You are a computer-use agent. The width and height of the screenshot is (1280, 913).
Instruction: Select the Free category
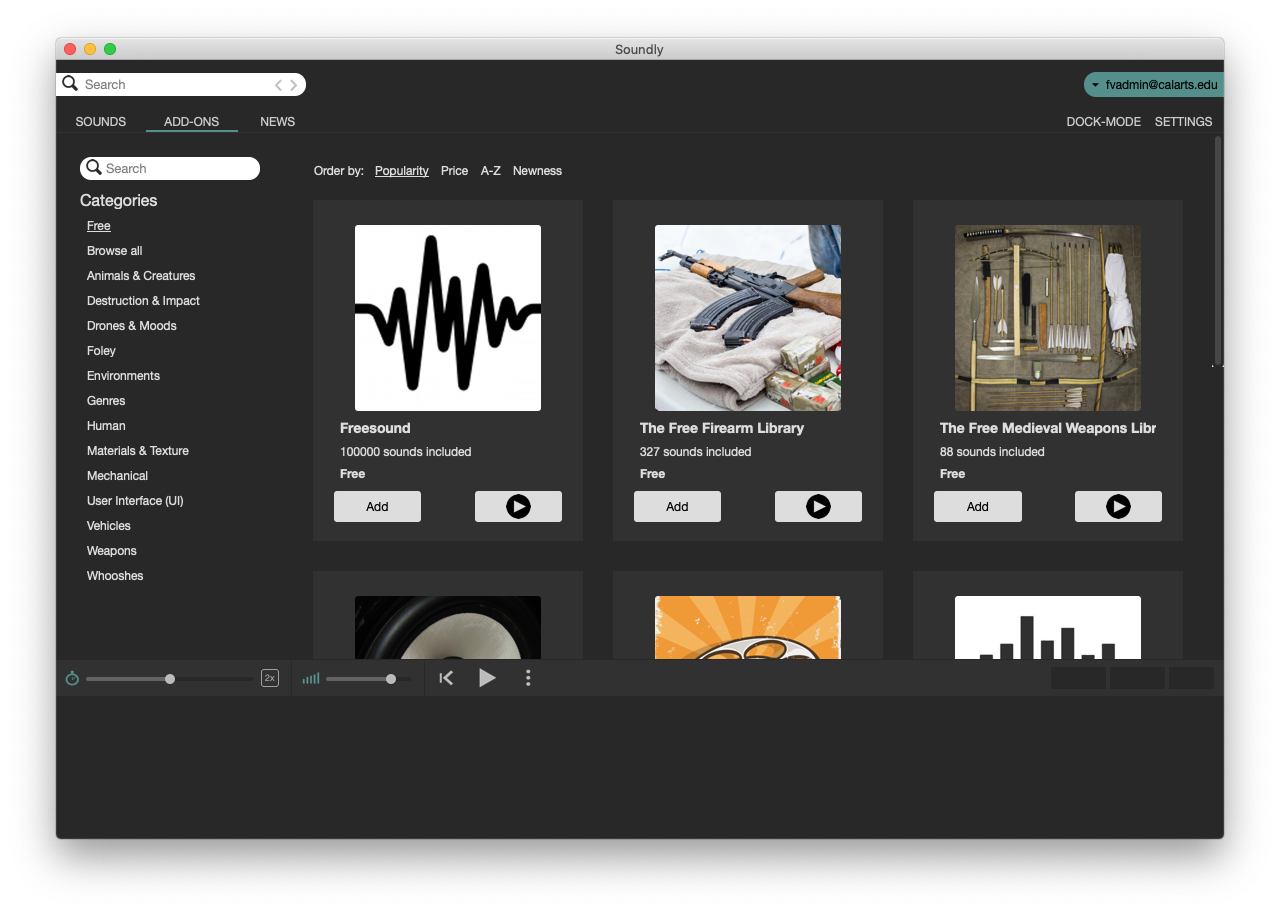pyautogui.click(x=99, y=226)
